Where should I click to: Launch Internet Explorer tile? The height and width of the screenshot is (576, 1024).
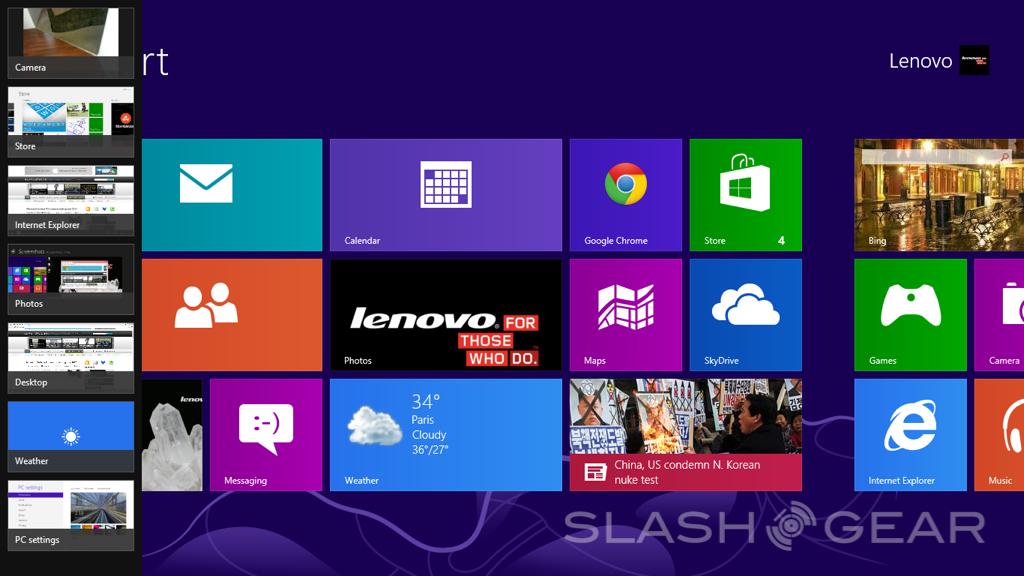click(910, 434)
